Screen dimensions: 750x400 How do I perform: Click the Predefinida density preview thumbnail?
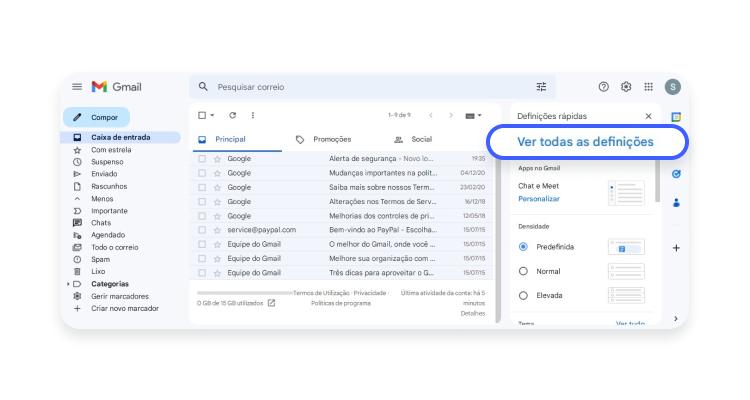(x=626, y=247)
